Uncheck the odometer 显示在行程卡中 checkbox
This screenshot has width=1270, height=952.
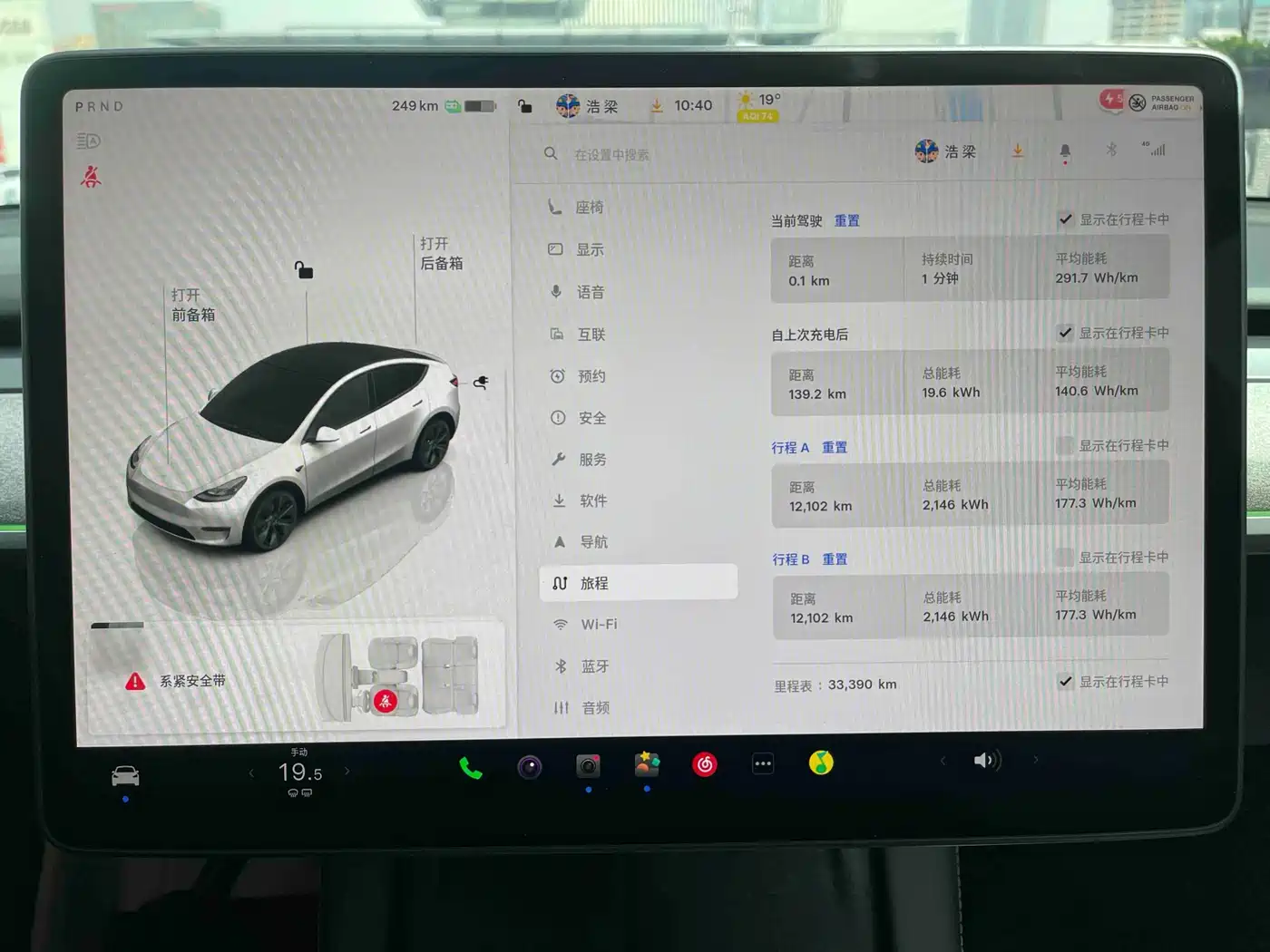pos(1063,682)
